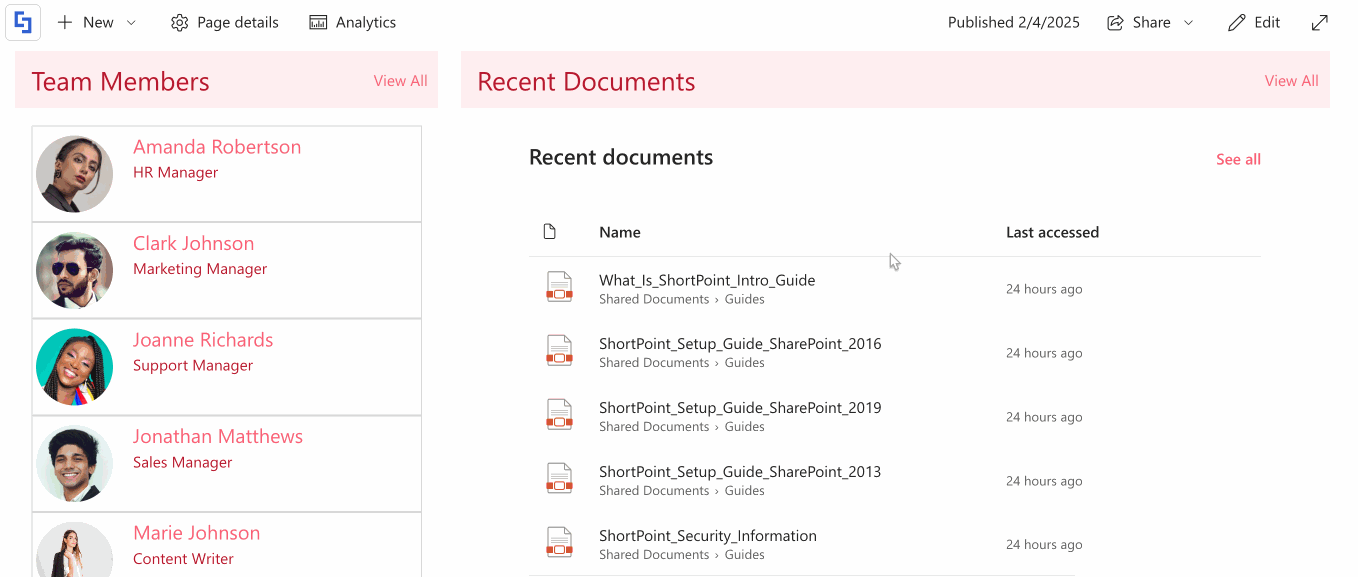Click Guides folder under ShortPoint_Setup_Guide_SharePoint_2016
The image size is (1358, 577).
745,363
